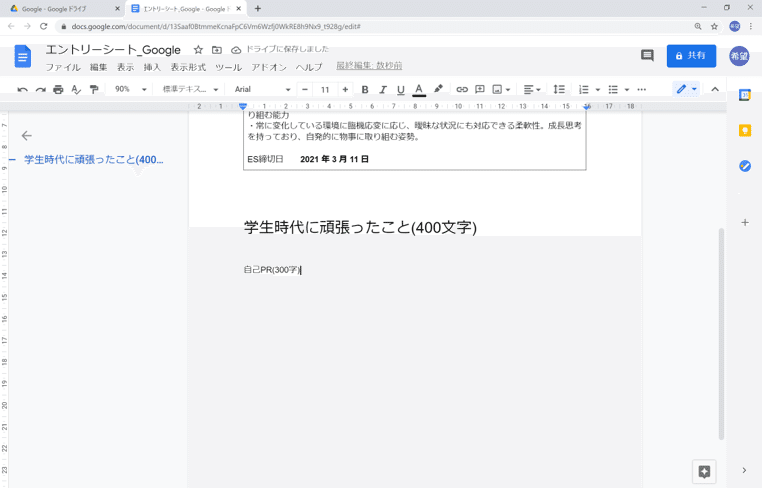Open the ツール menu

[x=228, y=67]
